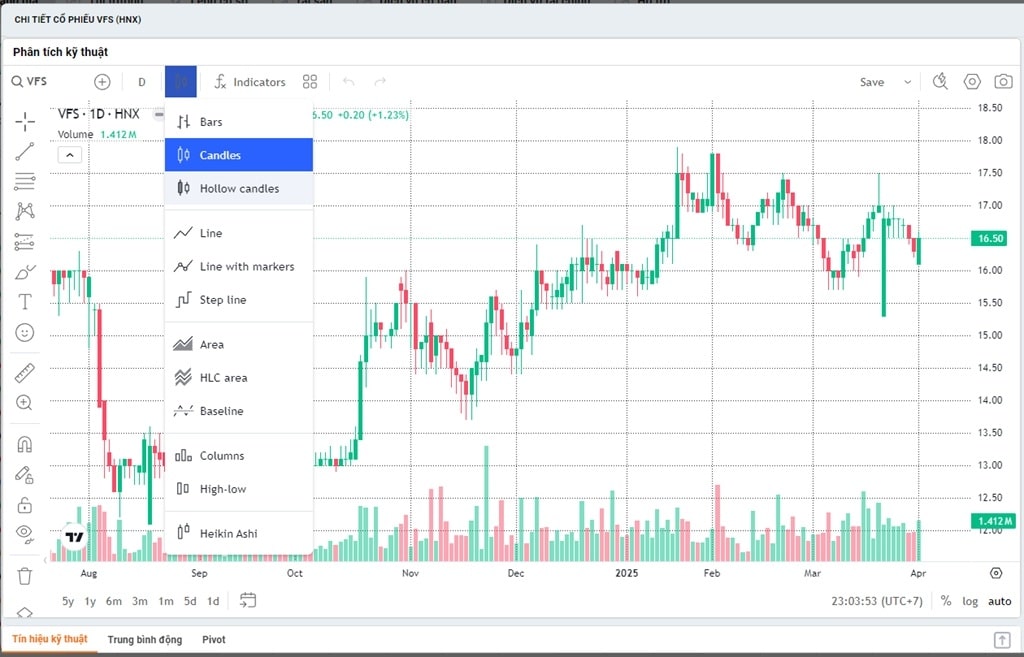This screenshot has height=657, width=1024.
Task: Toggle hide all drawings eye icon
Action: click(x=25, y=532)
